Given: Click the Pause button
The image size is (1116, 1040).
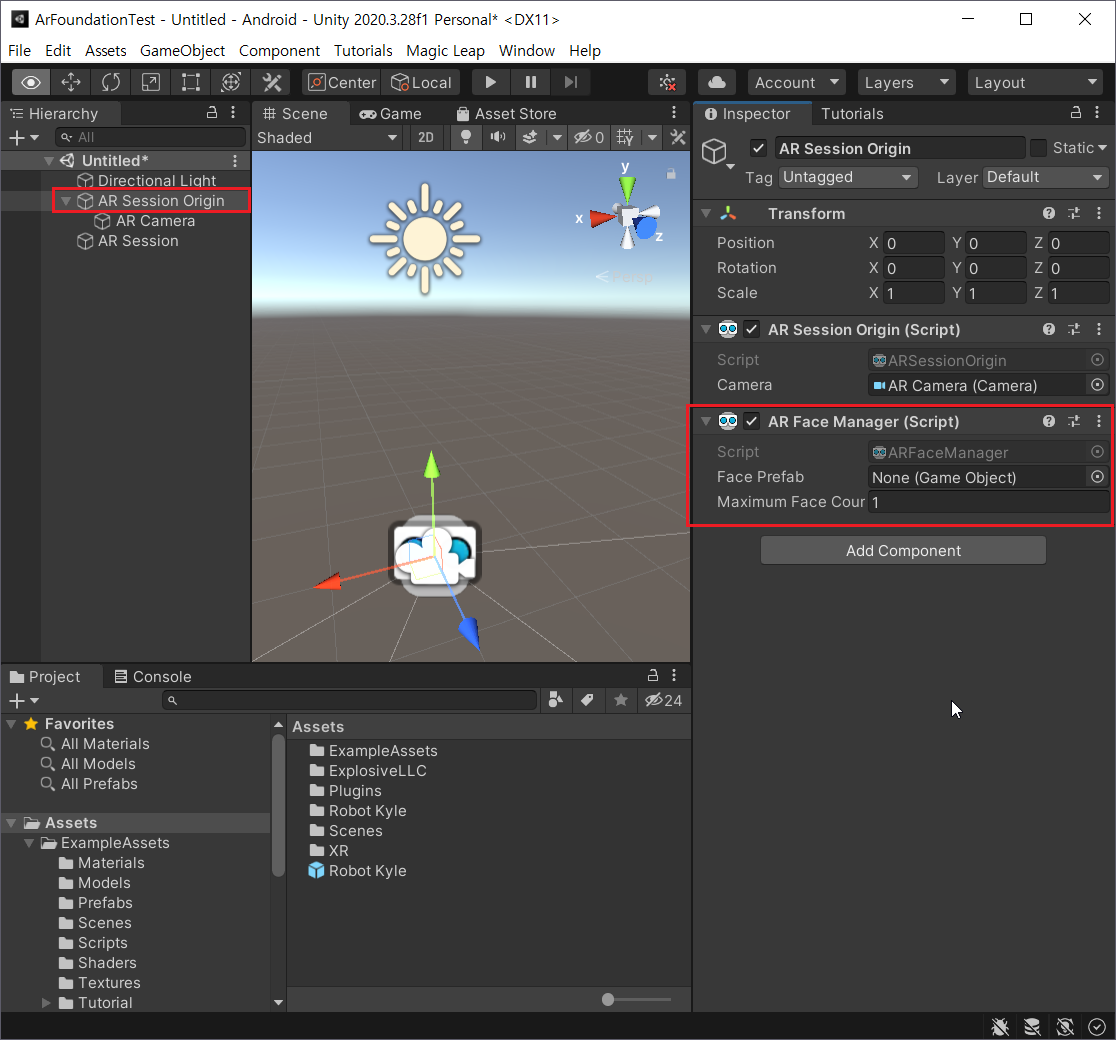Looking at the screenshot, I should [x=531, y=83].
